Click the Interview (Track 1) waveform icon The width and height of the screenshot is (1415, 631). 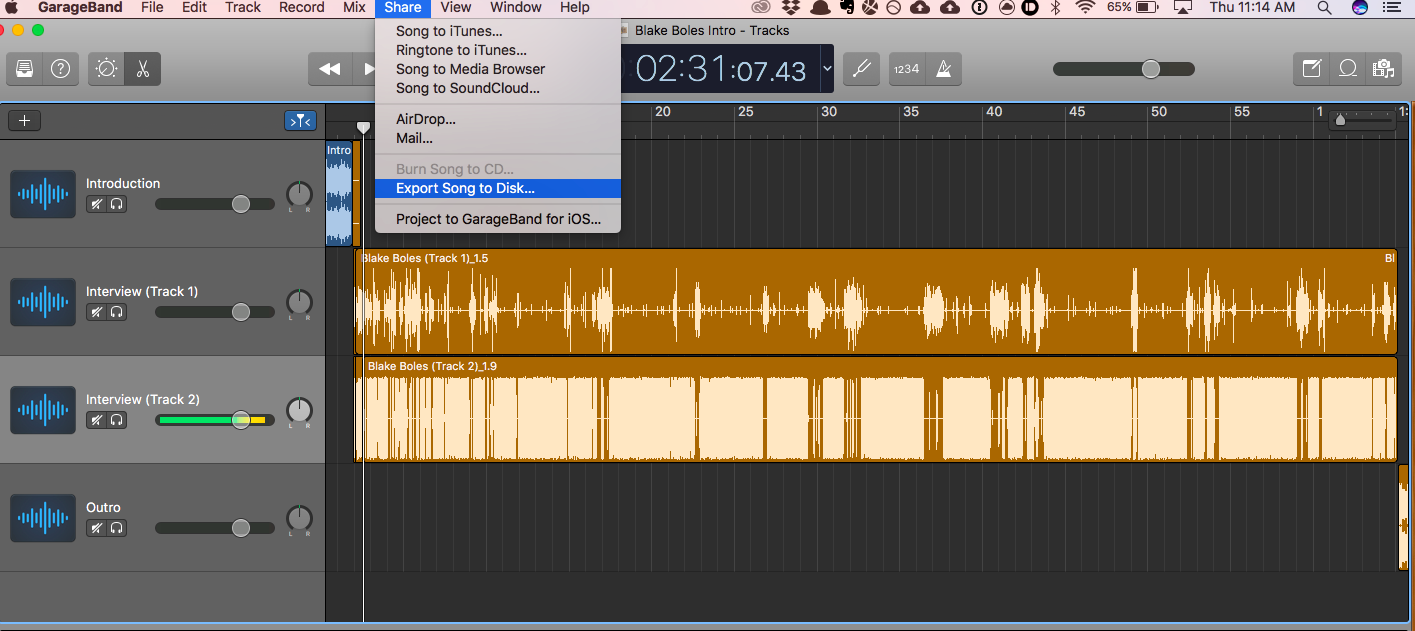43,302
